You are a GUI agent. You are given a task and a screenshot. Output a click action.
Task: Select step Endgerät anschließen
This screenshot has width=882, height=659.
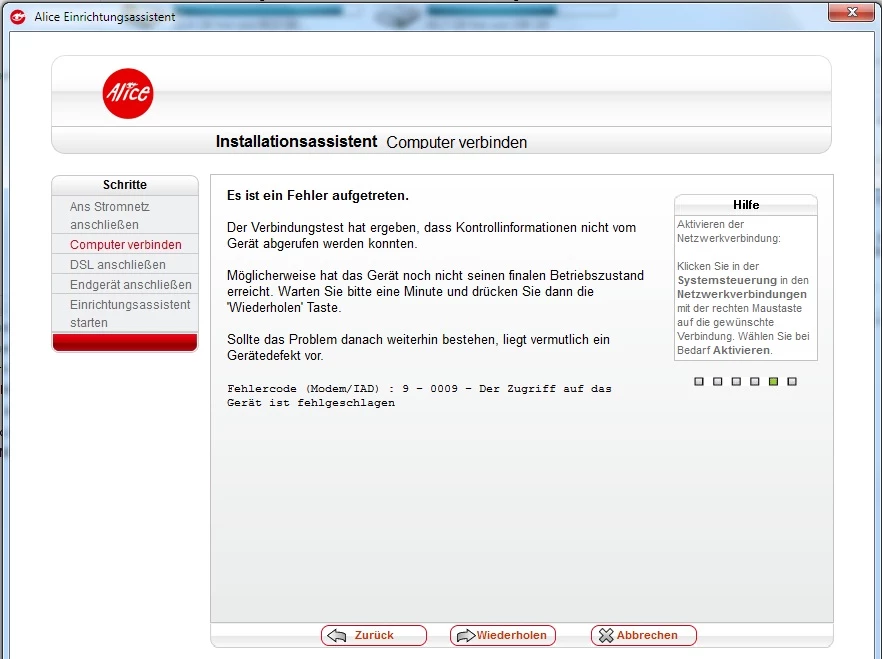tap(125, 285)
